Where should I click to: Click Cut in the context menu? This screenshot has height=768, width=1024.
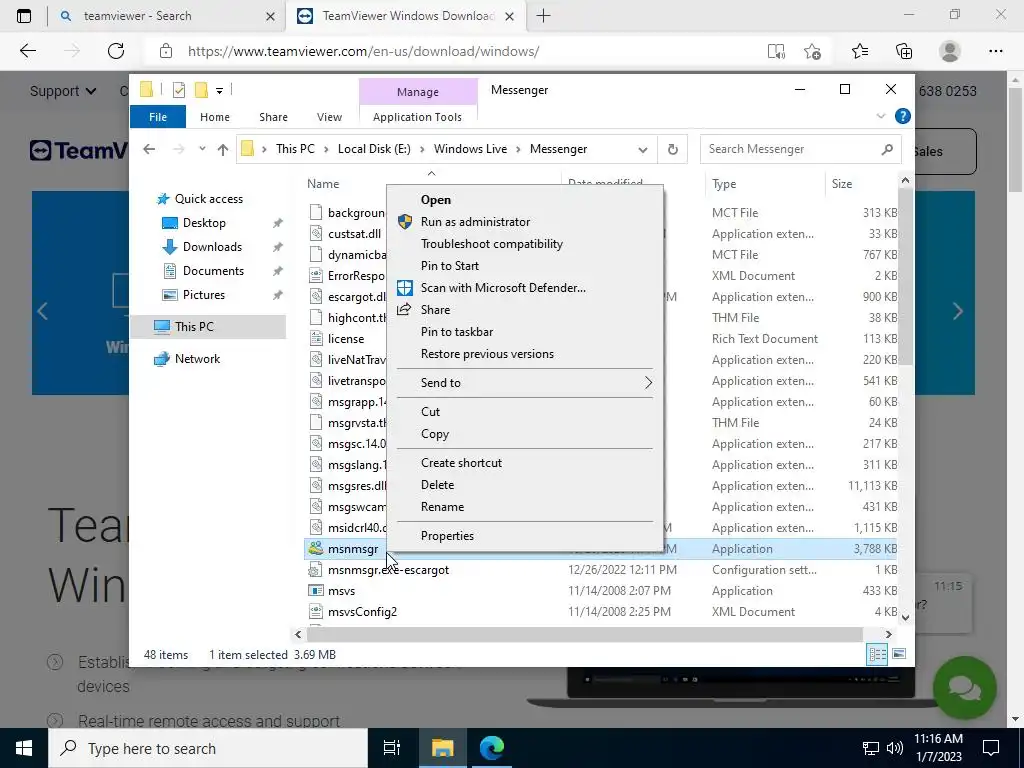[x=430, y=411]
